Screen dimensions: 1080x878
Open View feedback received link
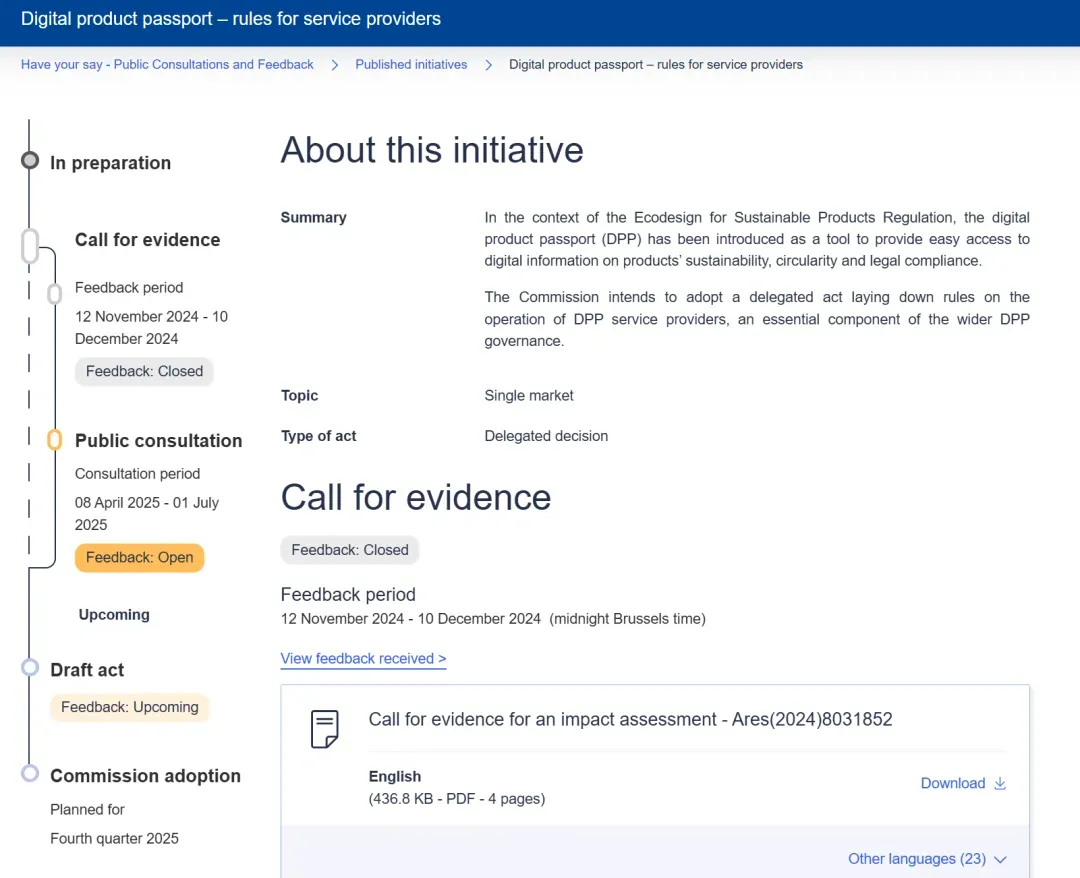point(363,658)
